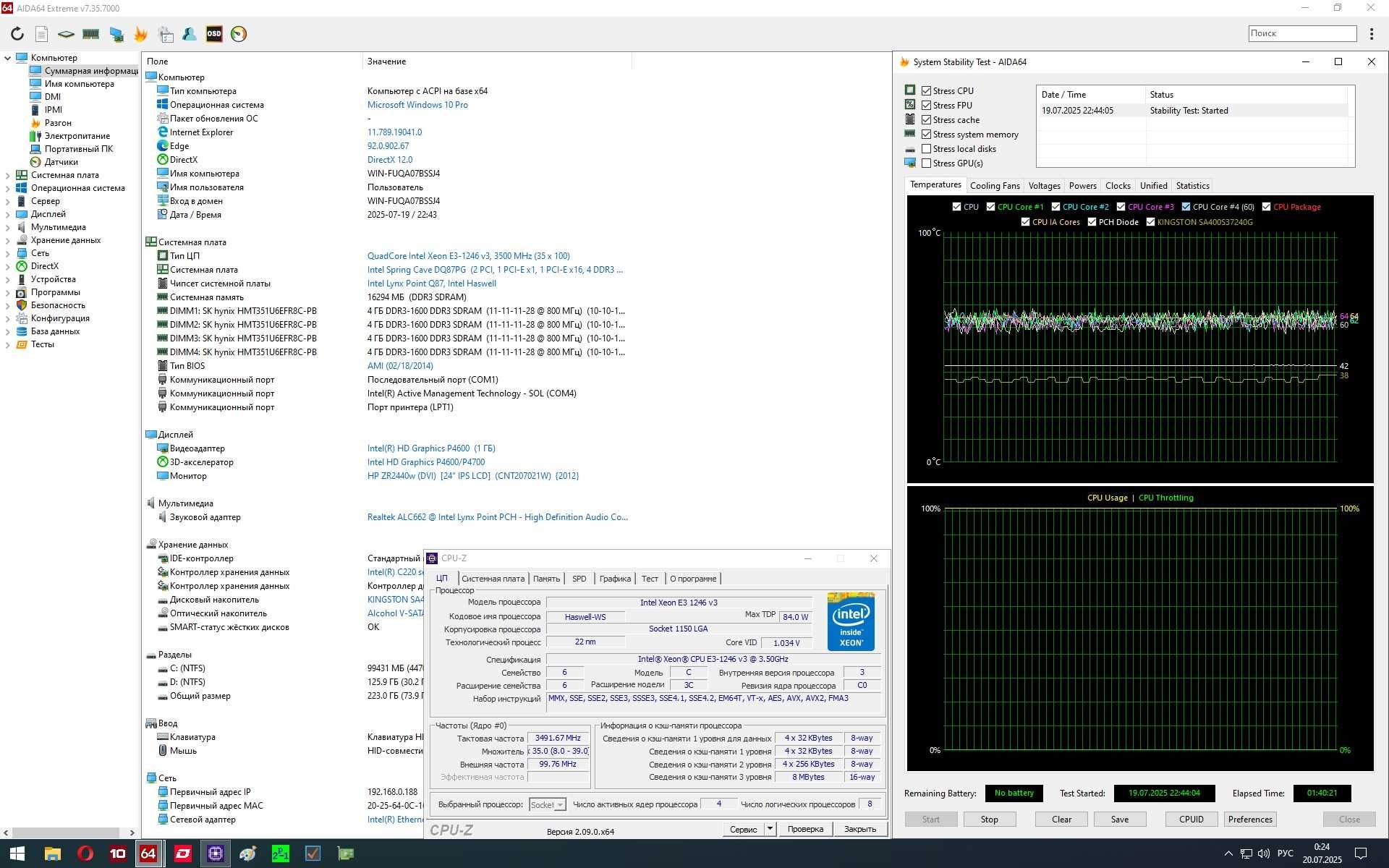Open the Сервис dropdown arrow in CPU-Z
1389x868 pixels.
coord(770,829)
